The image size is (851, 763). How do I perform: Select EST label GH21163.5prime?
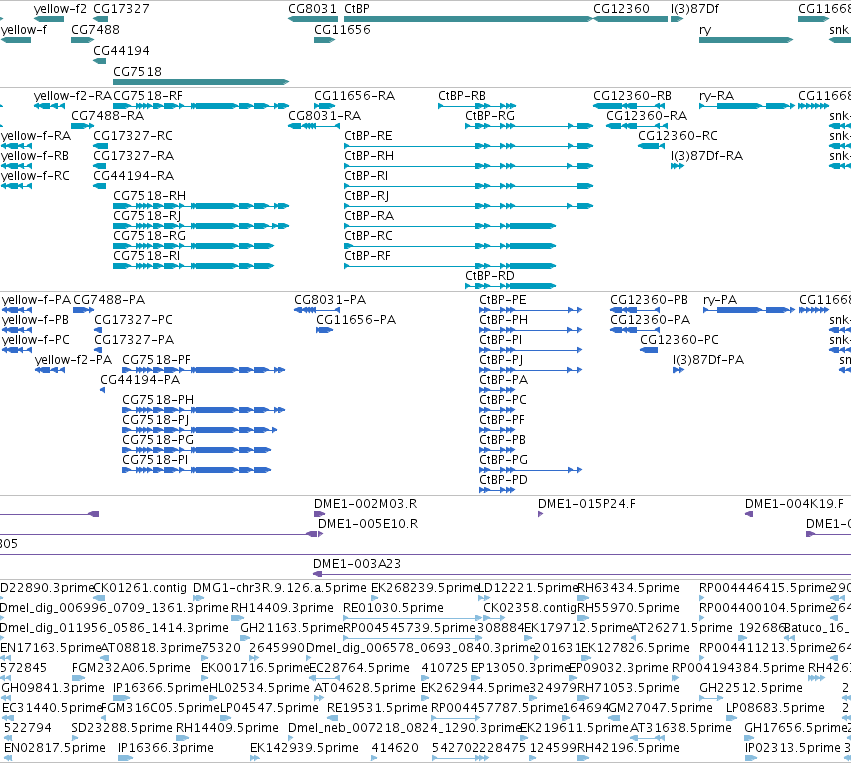(x=292, y=628)
